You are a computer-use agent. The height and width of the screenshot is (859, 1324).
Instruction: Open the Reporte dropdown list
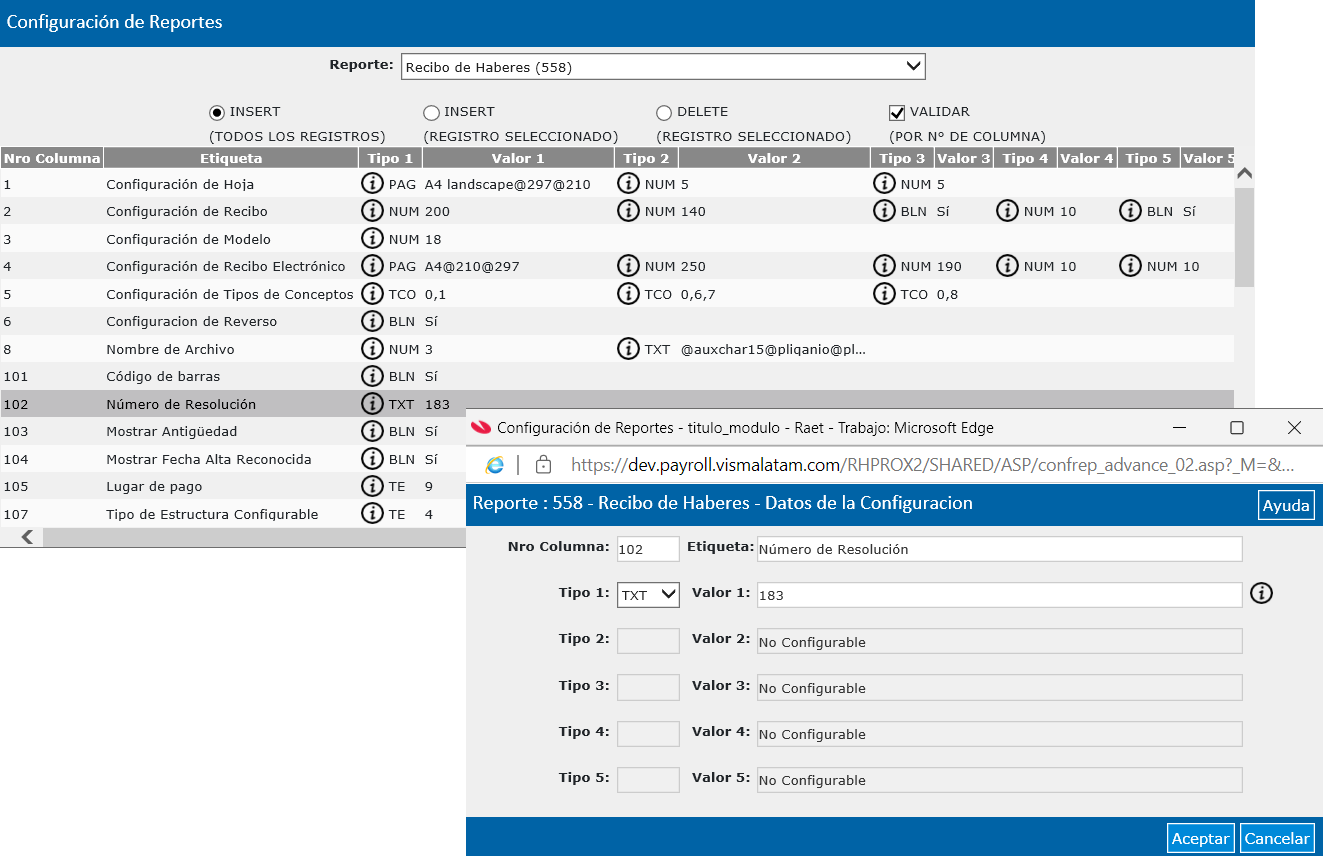663,67
